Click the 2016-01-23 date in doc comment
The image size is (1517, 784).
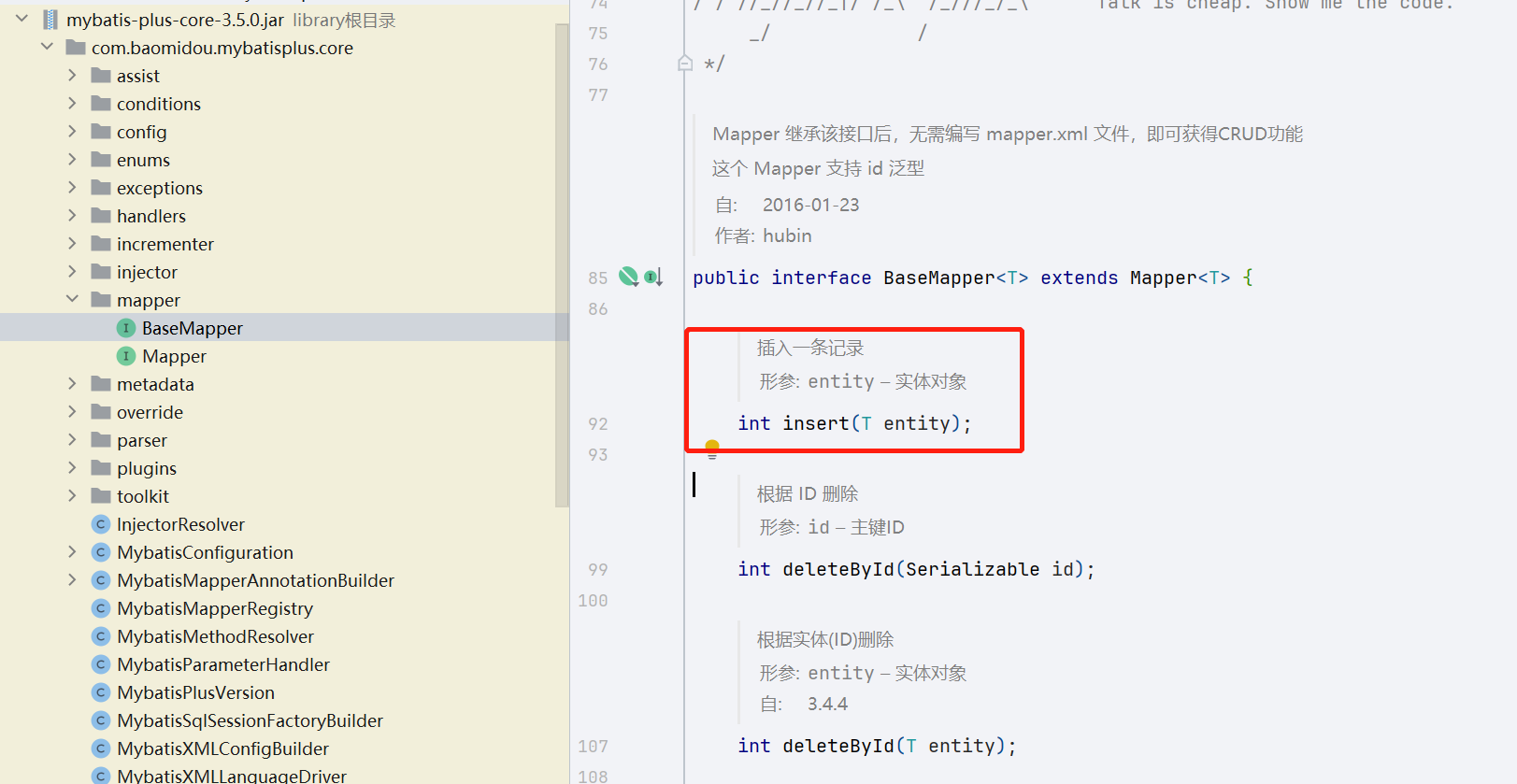810,205
